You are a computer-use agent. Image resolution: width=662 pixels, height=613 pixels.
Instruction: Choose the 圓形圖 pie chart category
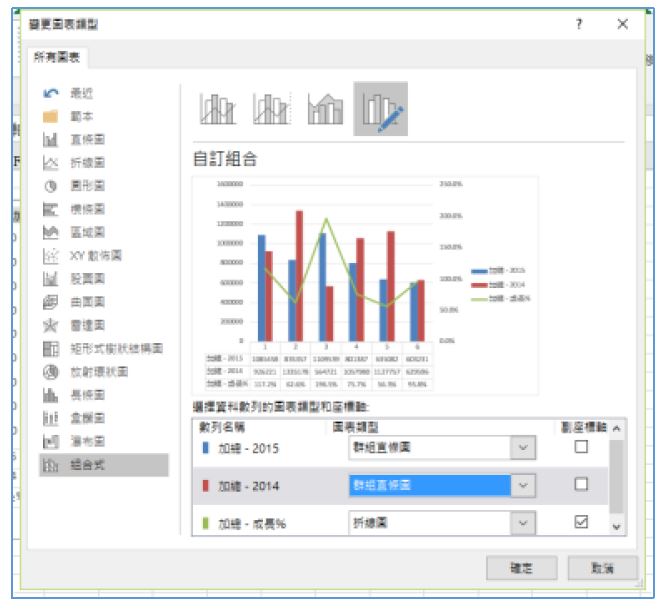pos(87,185)
